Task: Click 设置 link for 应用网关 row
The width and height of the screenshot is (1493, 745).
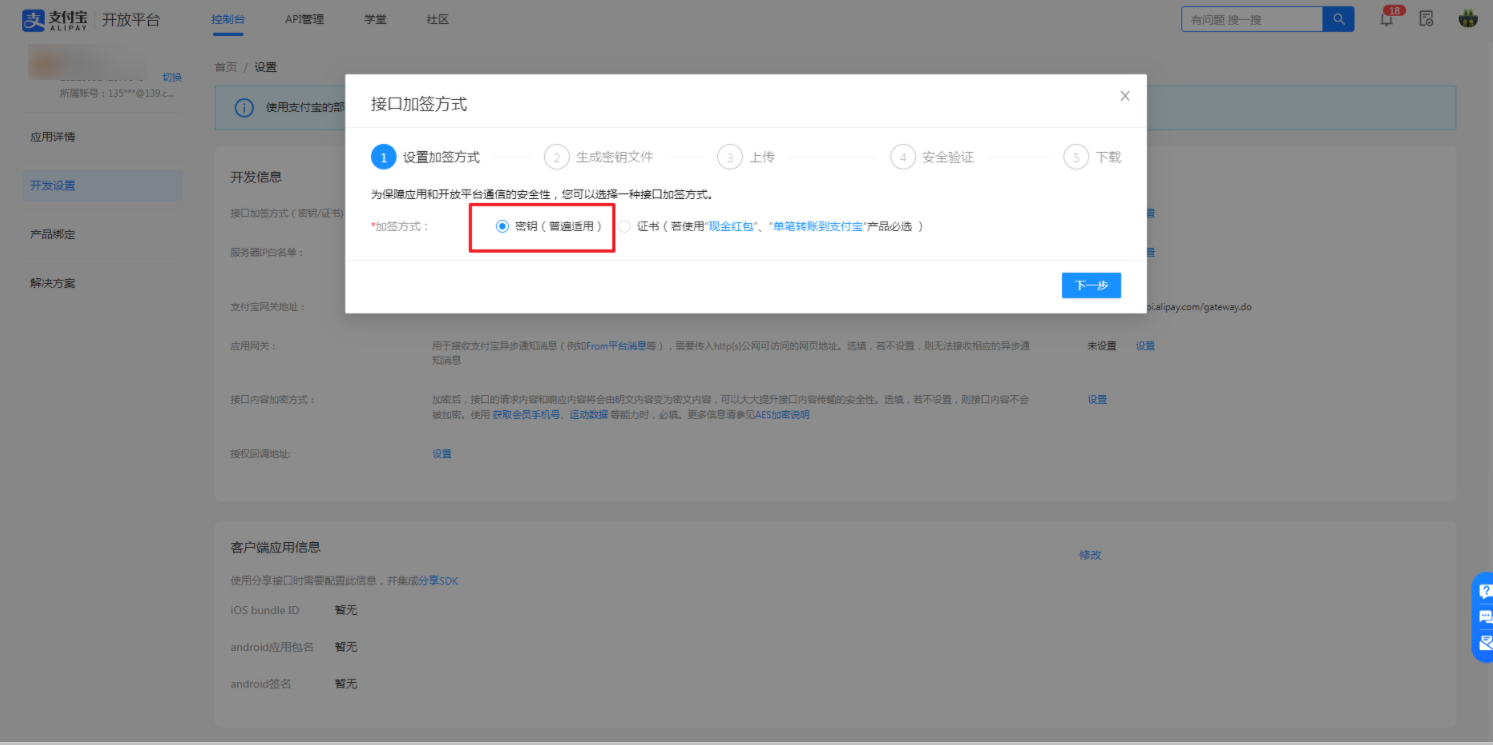Action: (1145, 346)
